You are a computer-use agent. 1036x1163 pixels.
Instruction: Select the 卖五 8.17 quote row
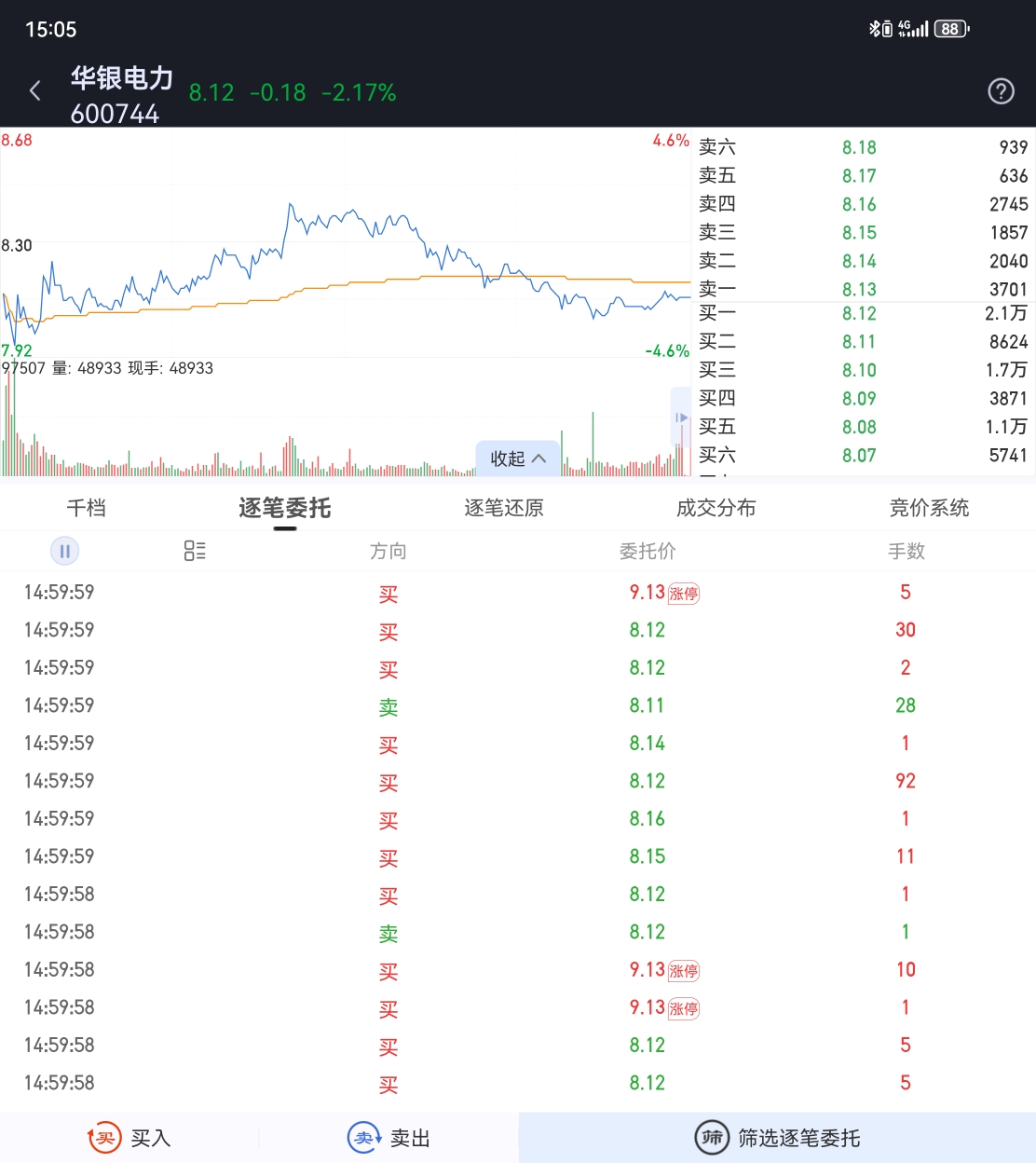[x=864, y=175]
